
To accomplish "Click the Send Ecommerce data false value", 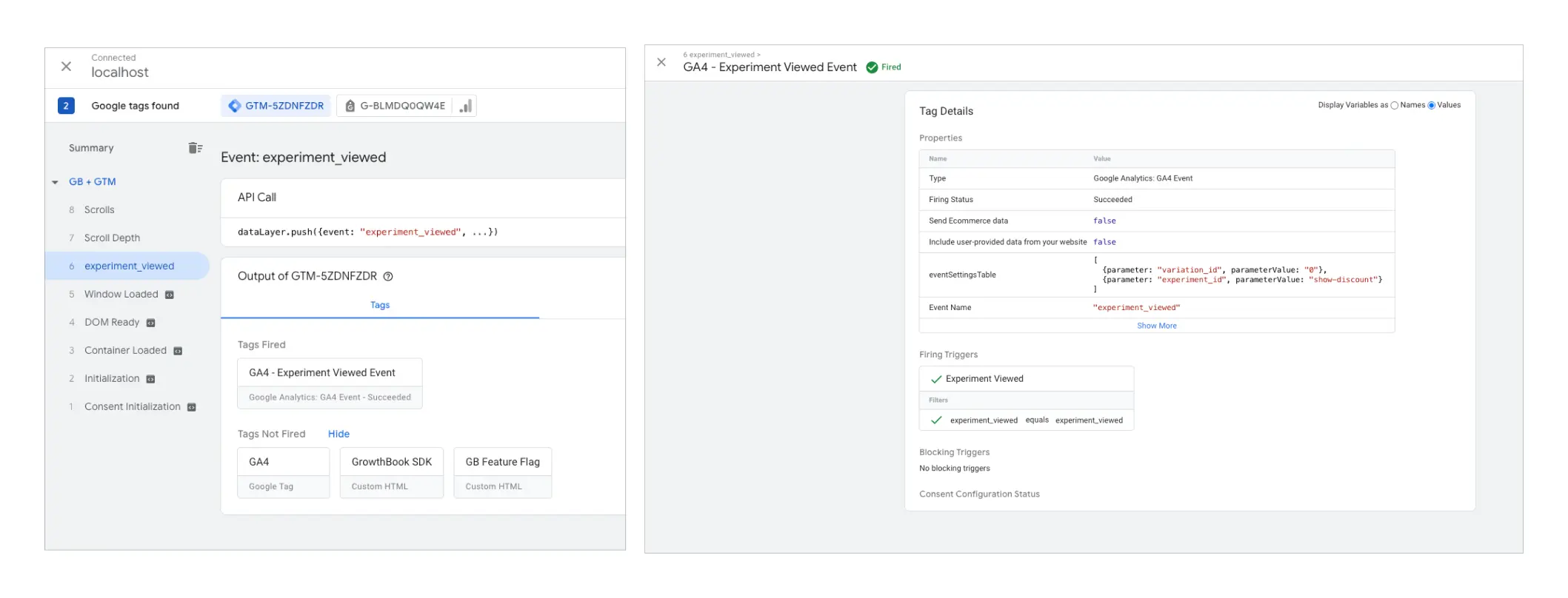I will point(1104,221).
